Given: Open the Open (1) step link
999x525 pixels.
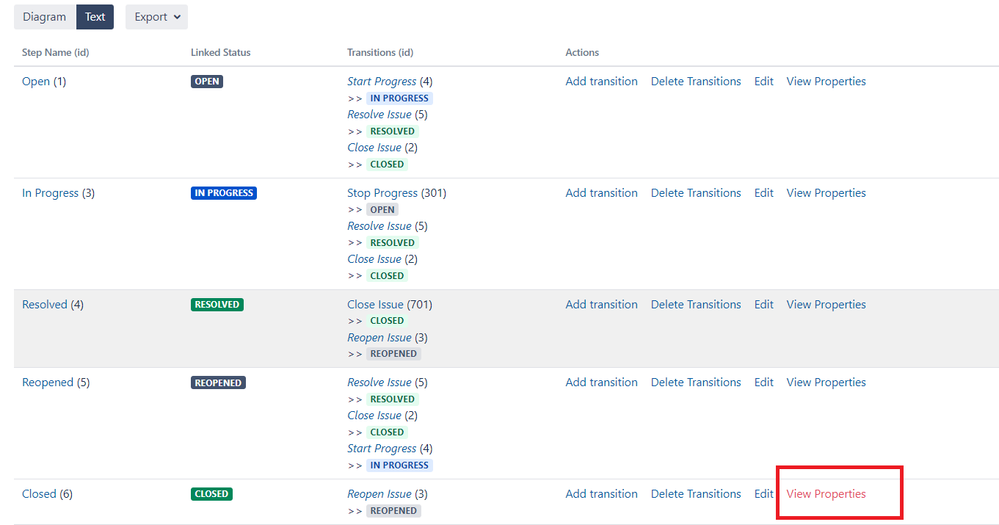Looking at the screenshot, I should coord(36,82).
